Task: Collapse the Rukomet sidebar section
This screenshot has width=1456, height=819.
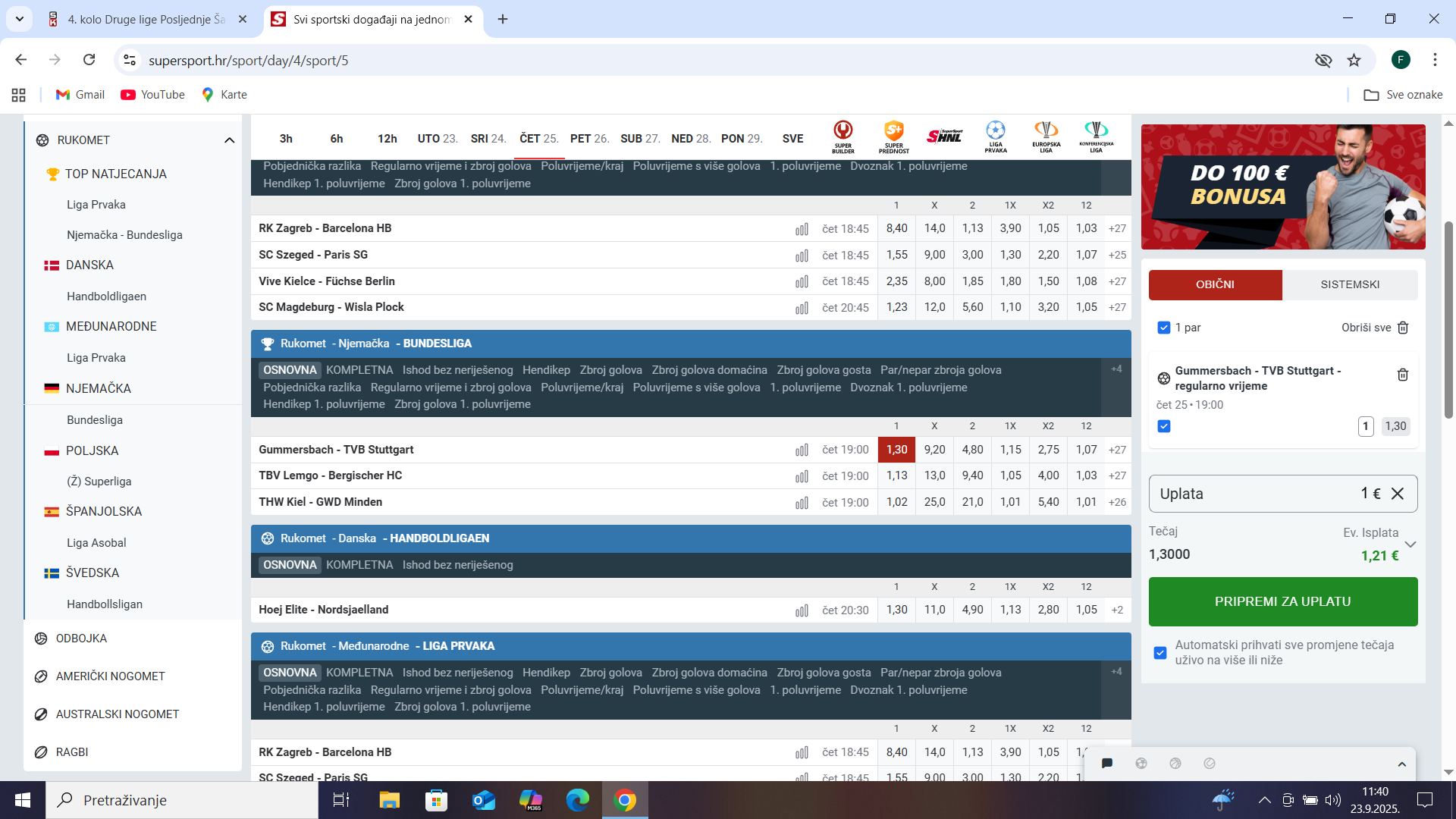Action: (230, 140)
